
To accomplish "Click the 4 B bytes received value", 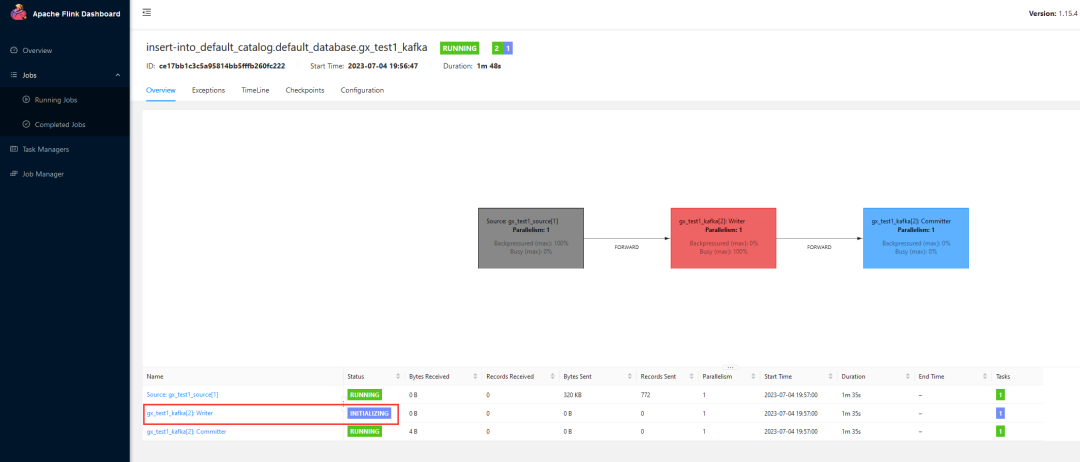I will [x=413, y=432].
